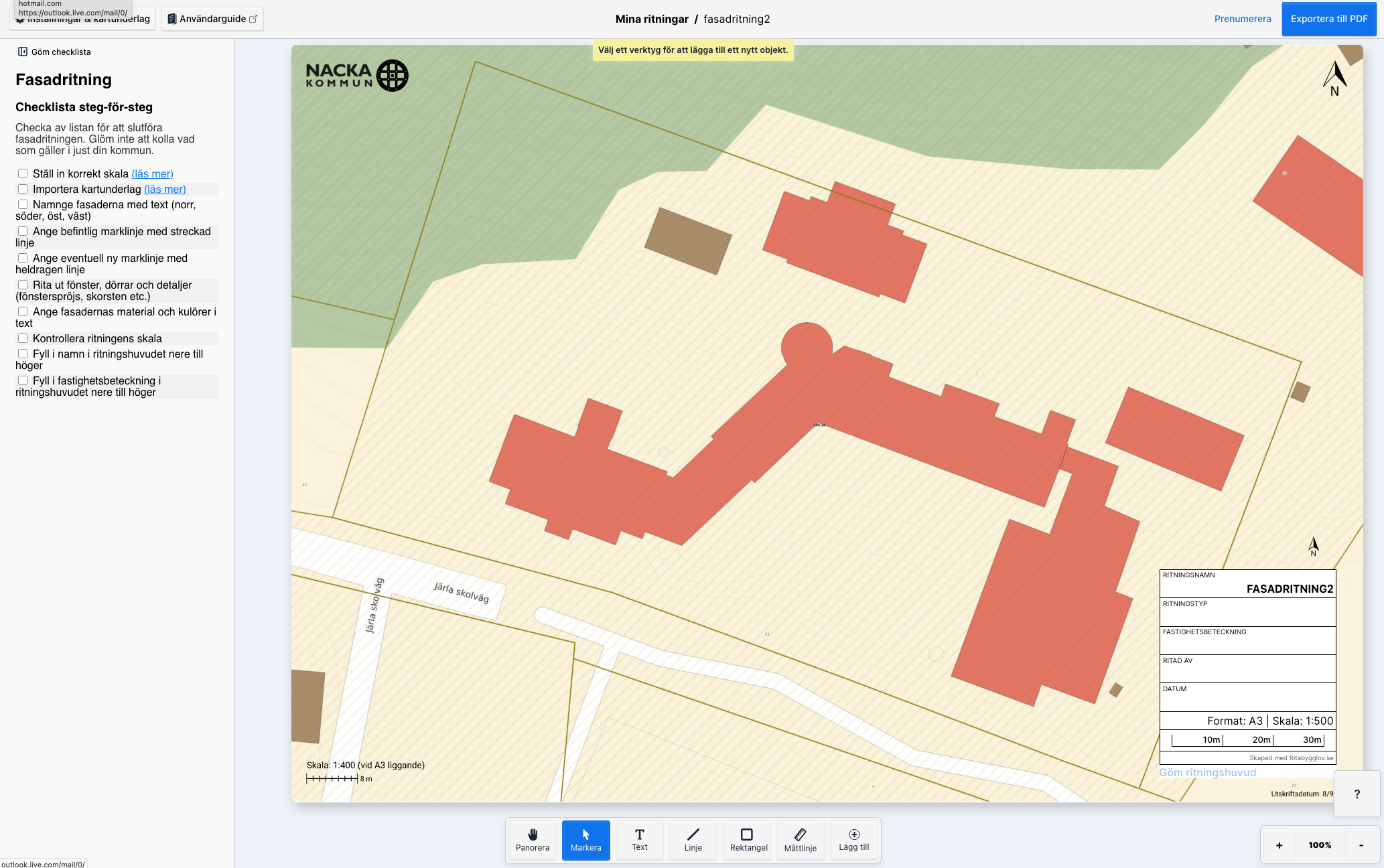
Task: Activate the Måttlinje measuring tool
Action: click(800, 840)
